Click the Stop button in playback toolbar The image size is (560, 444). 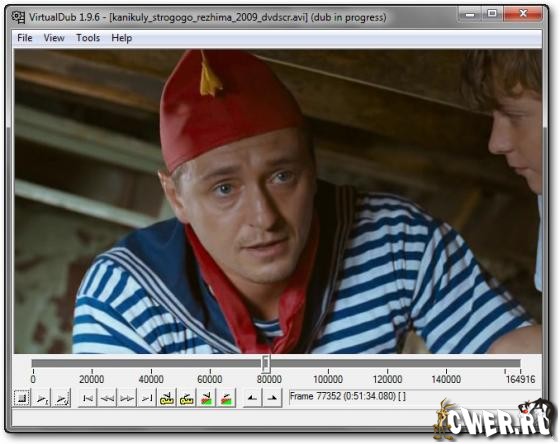point(21,398)
